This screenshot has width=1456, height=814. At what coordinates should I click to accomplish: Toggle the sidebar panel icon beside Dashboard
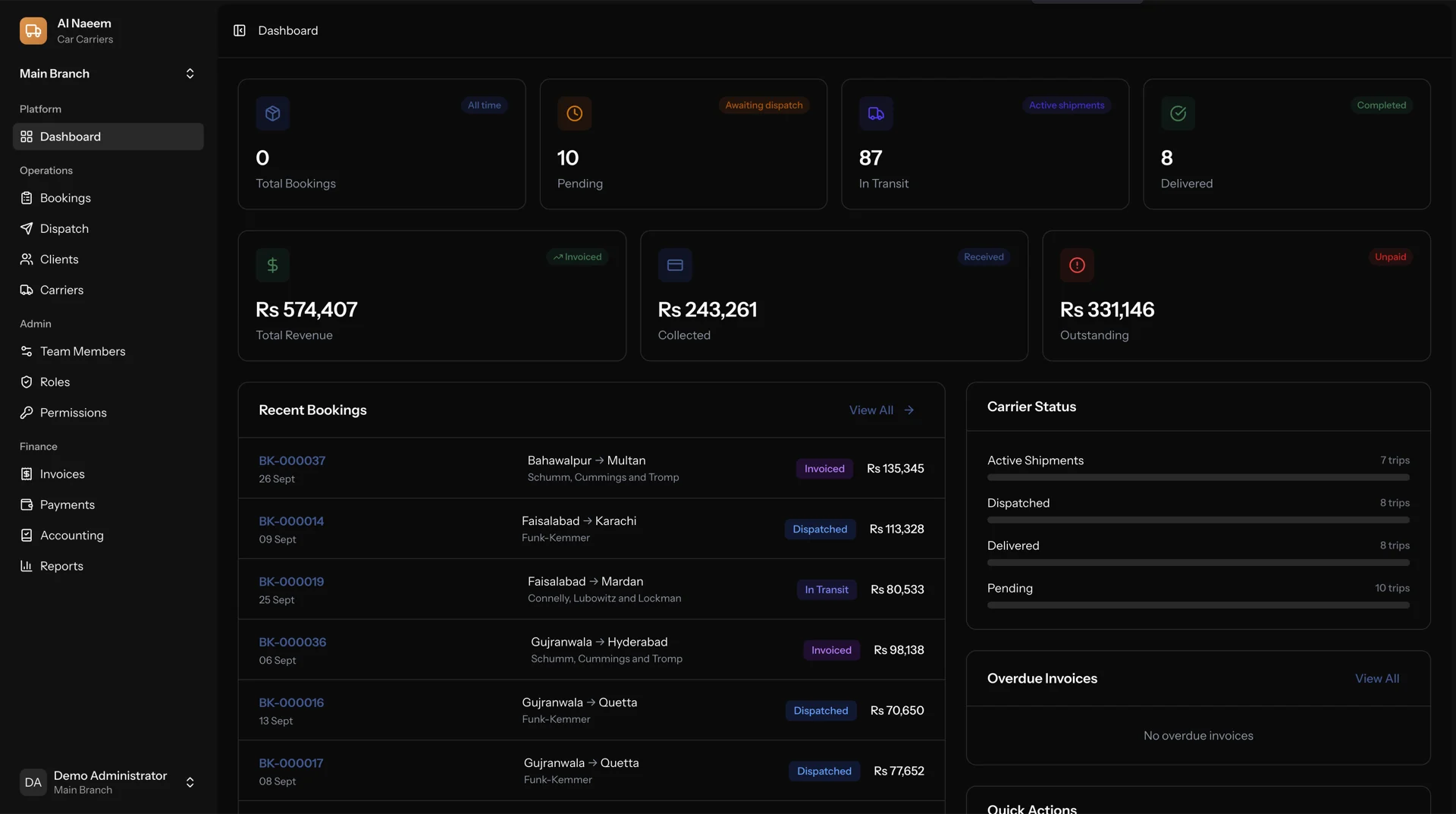(240, 30)
